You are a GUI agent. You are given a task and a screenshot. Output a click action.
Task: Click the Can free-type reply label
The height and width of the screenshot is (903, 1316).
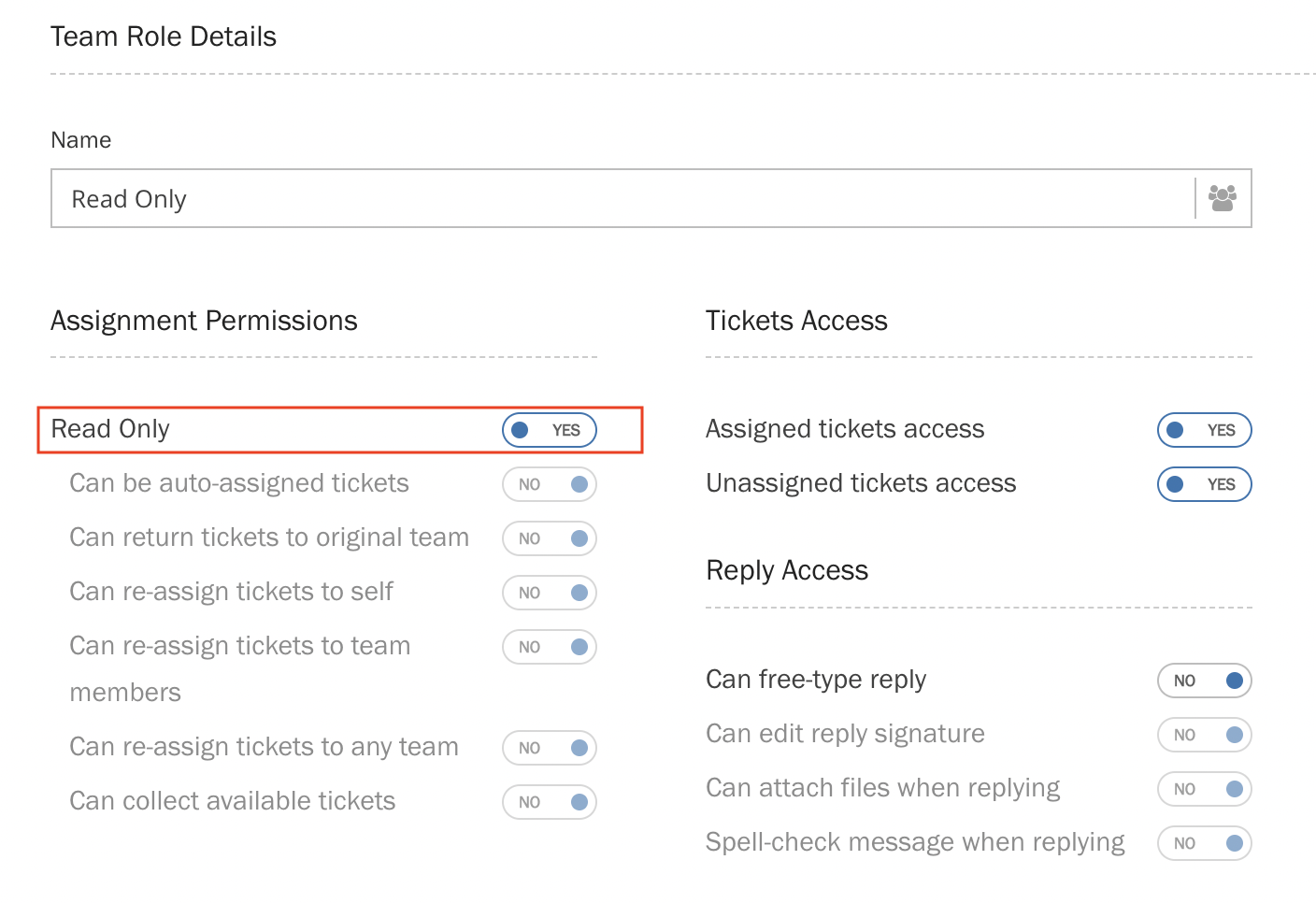click(815, 680)
